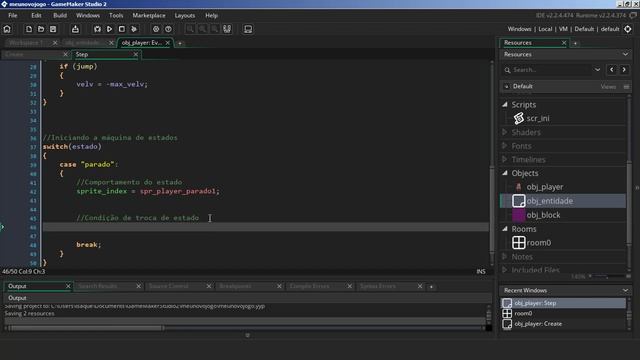Open the Views menu icon

(626, 87)
